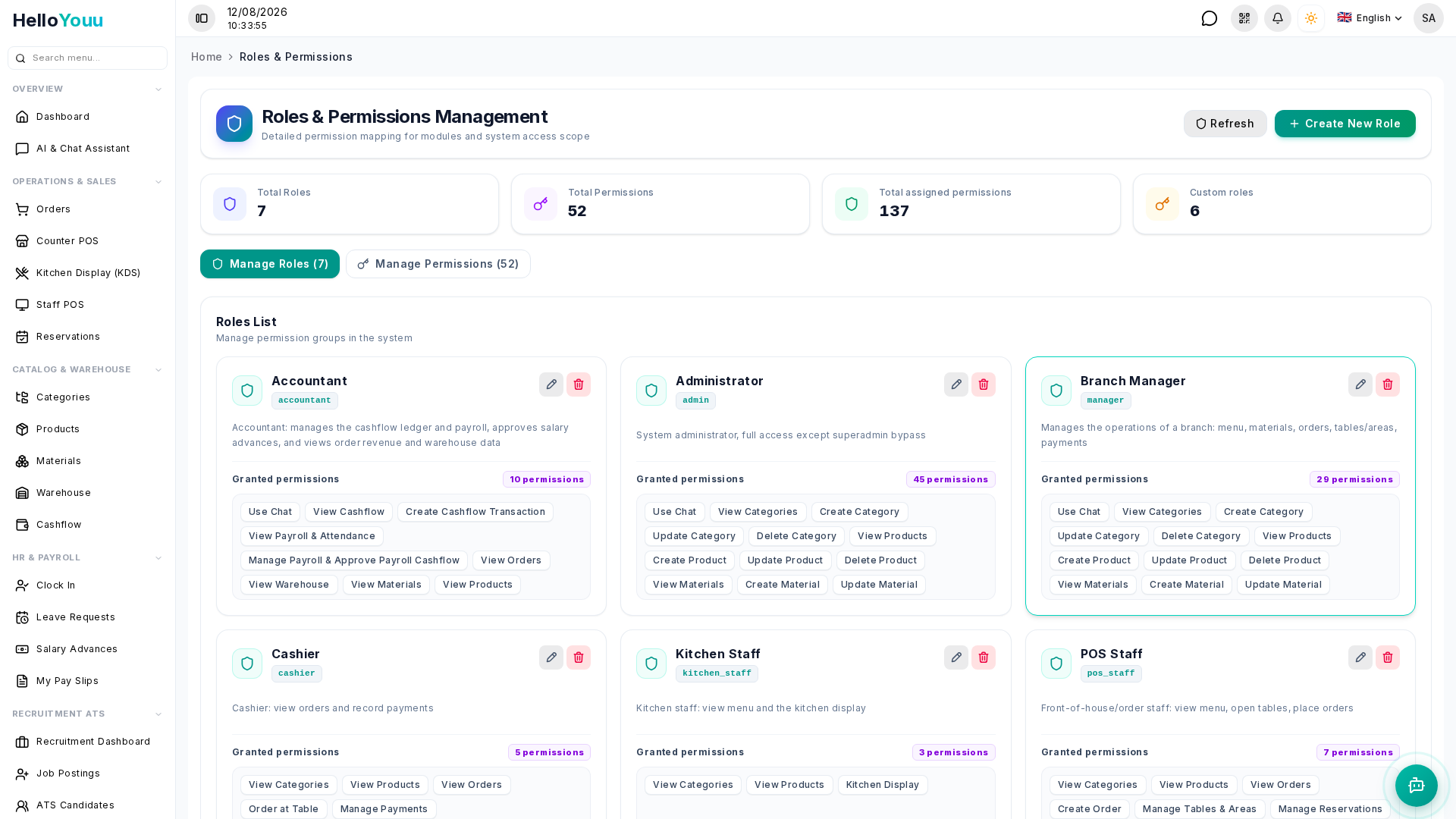The height and width of the screenshot is (819, 1456).
Task: Navigate to Categories page
Action: 87,397
